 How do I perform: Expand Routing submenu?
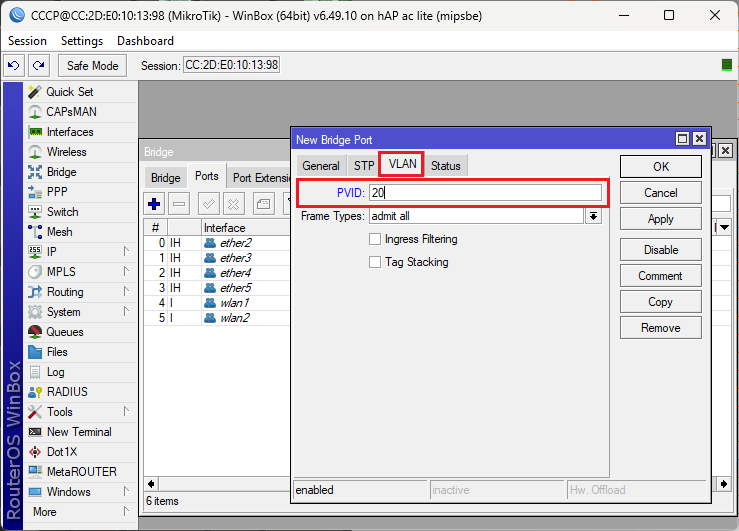pos(126,292)
